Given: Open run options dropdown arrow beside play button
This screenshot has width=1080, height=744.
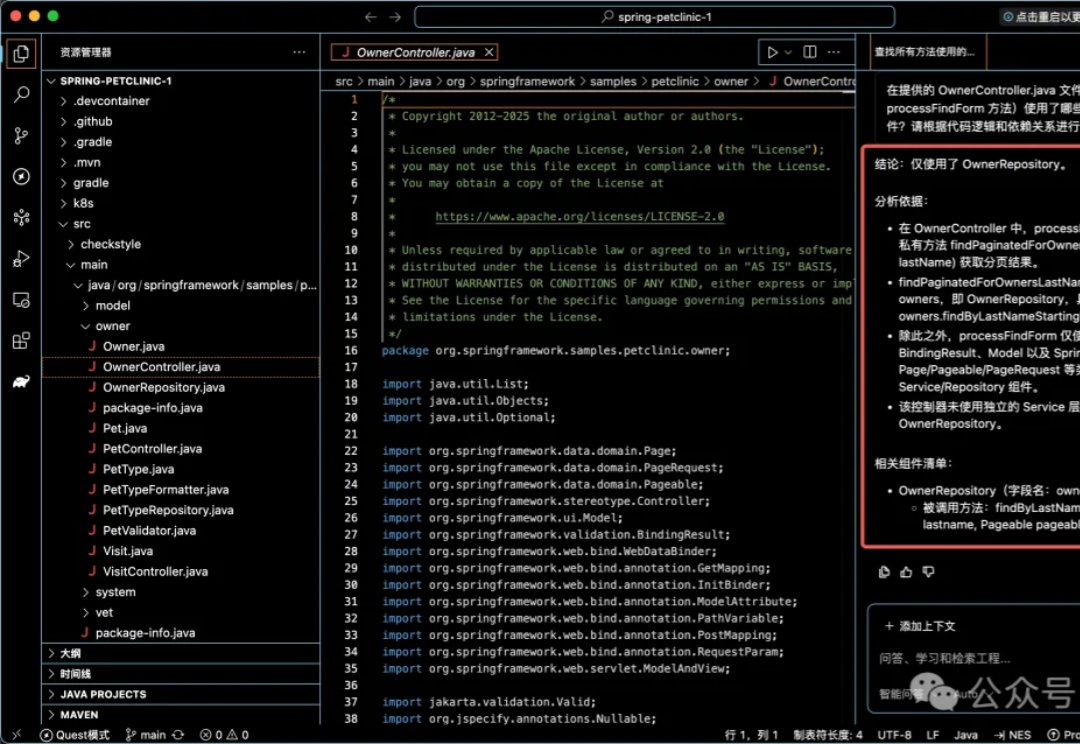Looking at the screenshot, I should (x=788, y=52).
